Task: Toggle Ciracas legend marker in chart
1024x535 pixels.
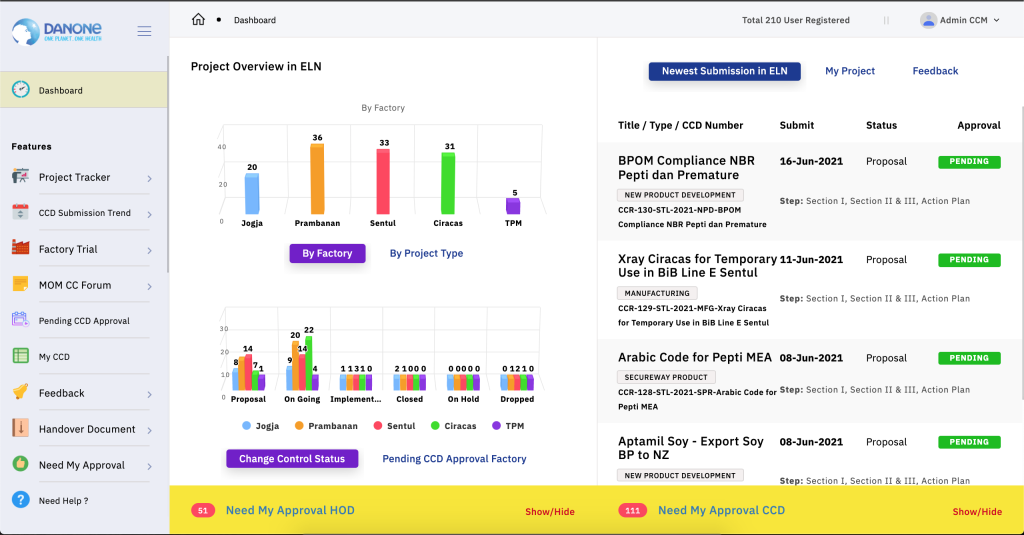Action: (435, 425)
